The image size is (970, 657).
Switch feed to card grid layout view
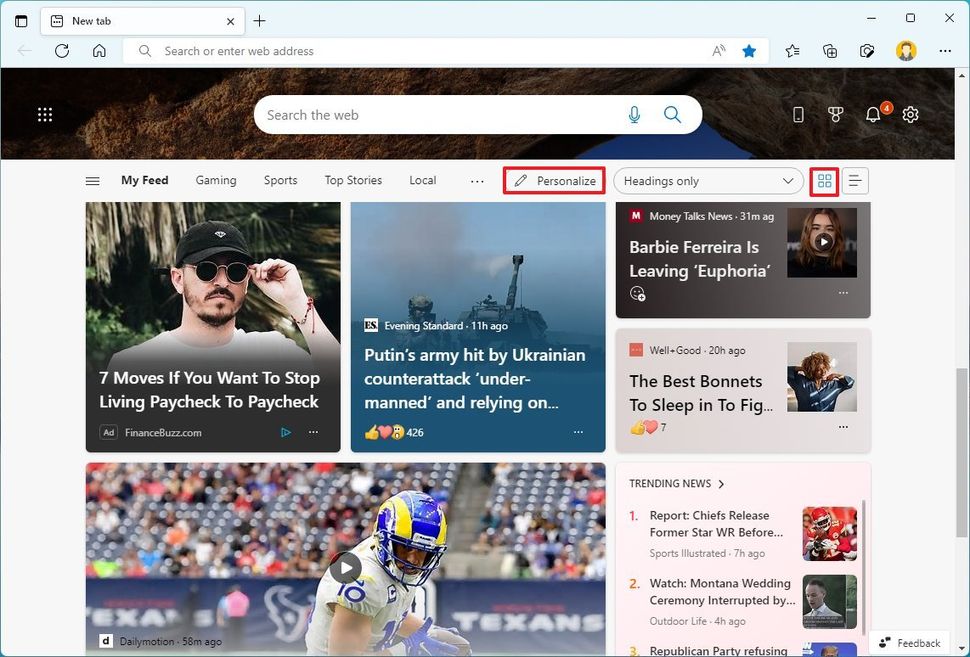click(x=823, y=181)
